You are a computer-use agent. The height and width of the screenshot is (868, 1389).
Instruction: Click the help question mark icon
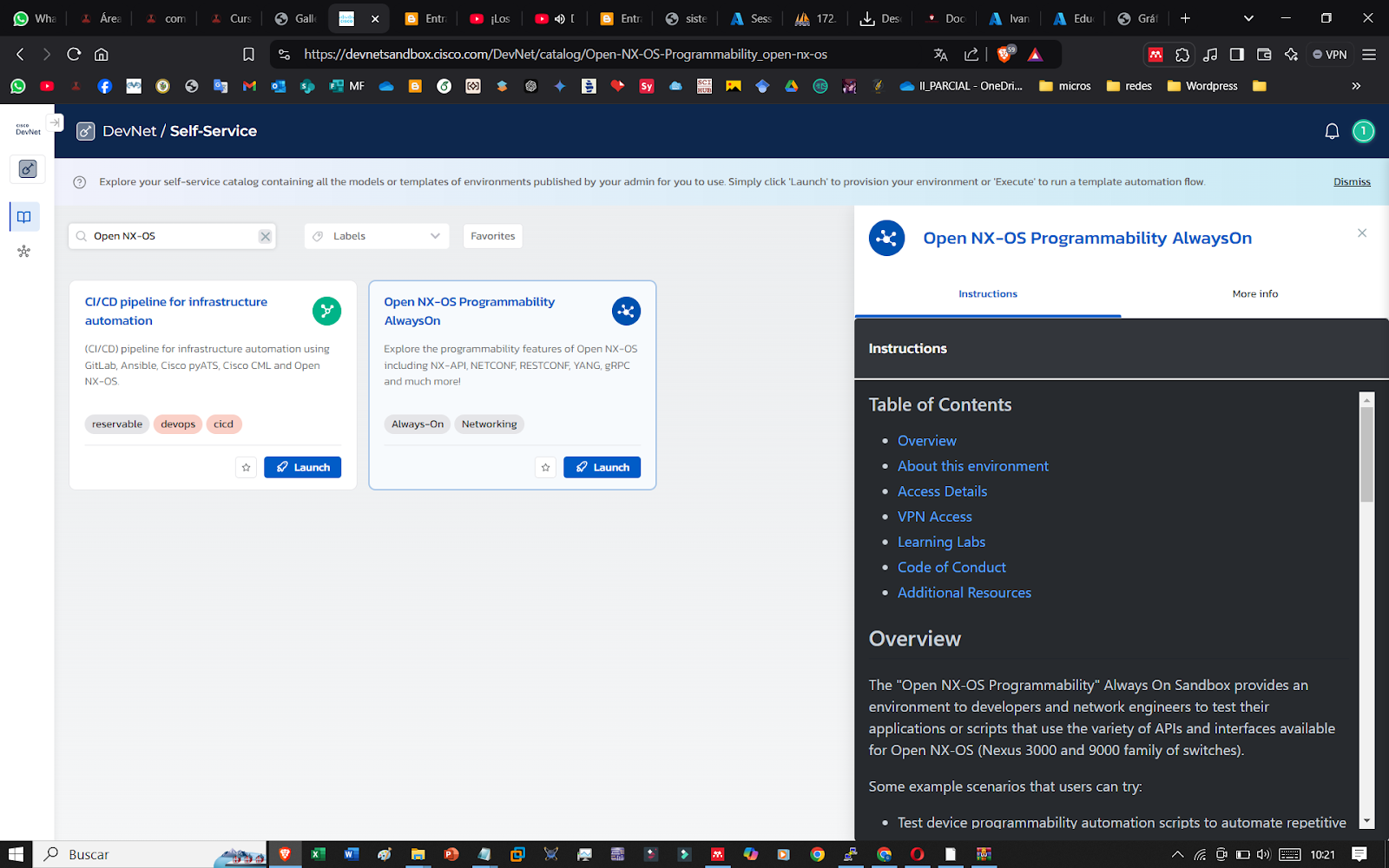(x=80, y=182)
